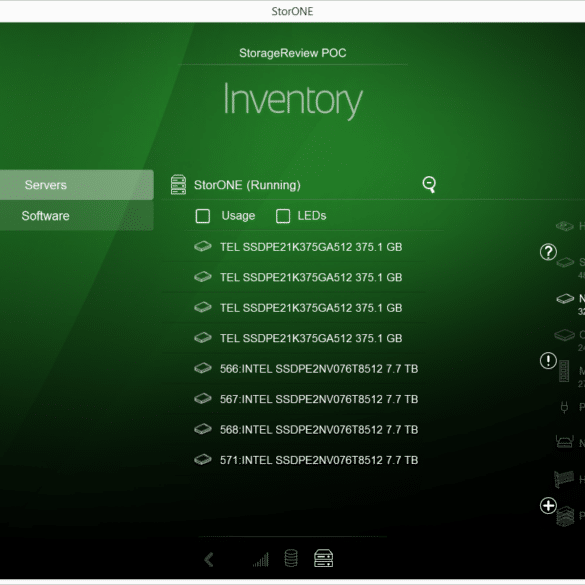Select the stacked layers category icon
Image resolution: width=585 pixels, height=585 pixels.
(x=565, y=516)
